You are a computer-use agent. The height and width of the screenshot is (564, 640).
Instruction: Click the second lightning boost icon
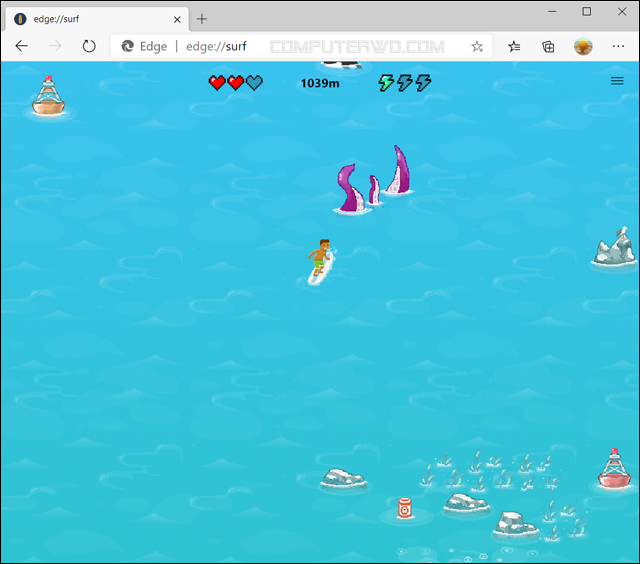404,83
